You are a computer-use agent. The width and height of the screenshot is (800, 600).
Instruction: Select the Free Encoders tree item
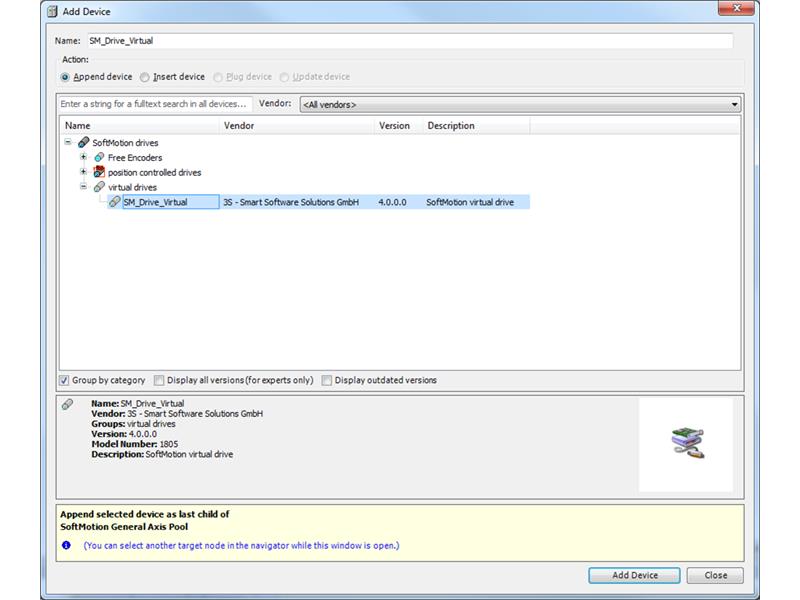click(x=135, y=158)
